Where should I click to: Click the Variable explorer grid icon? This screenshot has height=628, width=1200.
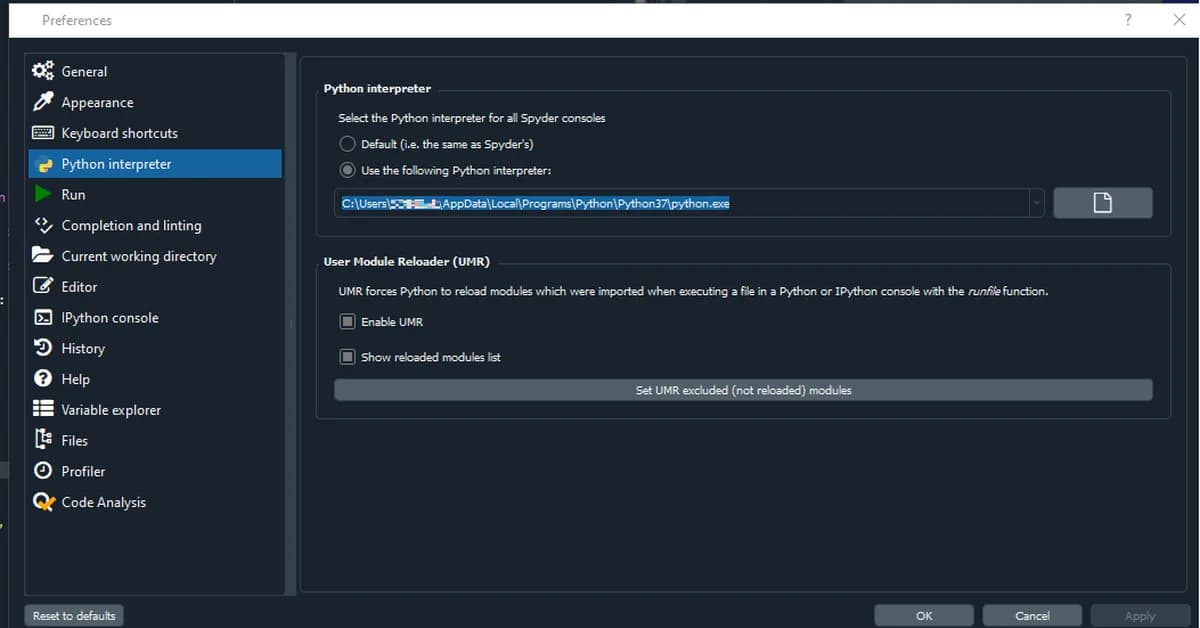pos(42,409)
